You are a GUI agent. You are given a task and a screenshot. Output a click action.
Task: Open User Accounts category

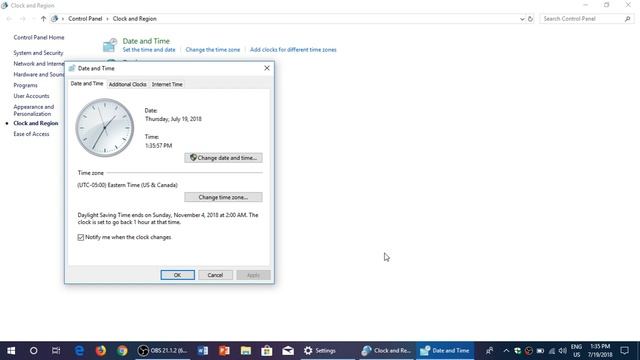click(x=31, y=96)
